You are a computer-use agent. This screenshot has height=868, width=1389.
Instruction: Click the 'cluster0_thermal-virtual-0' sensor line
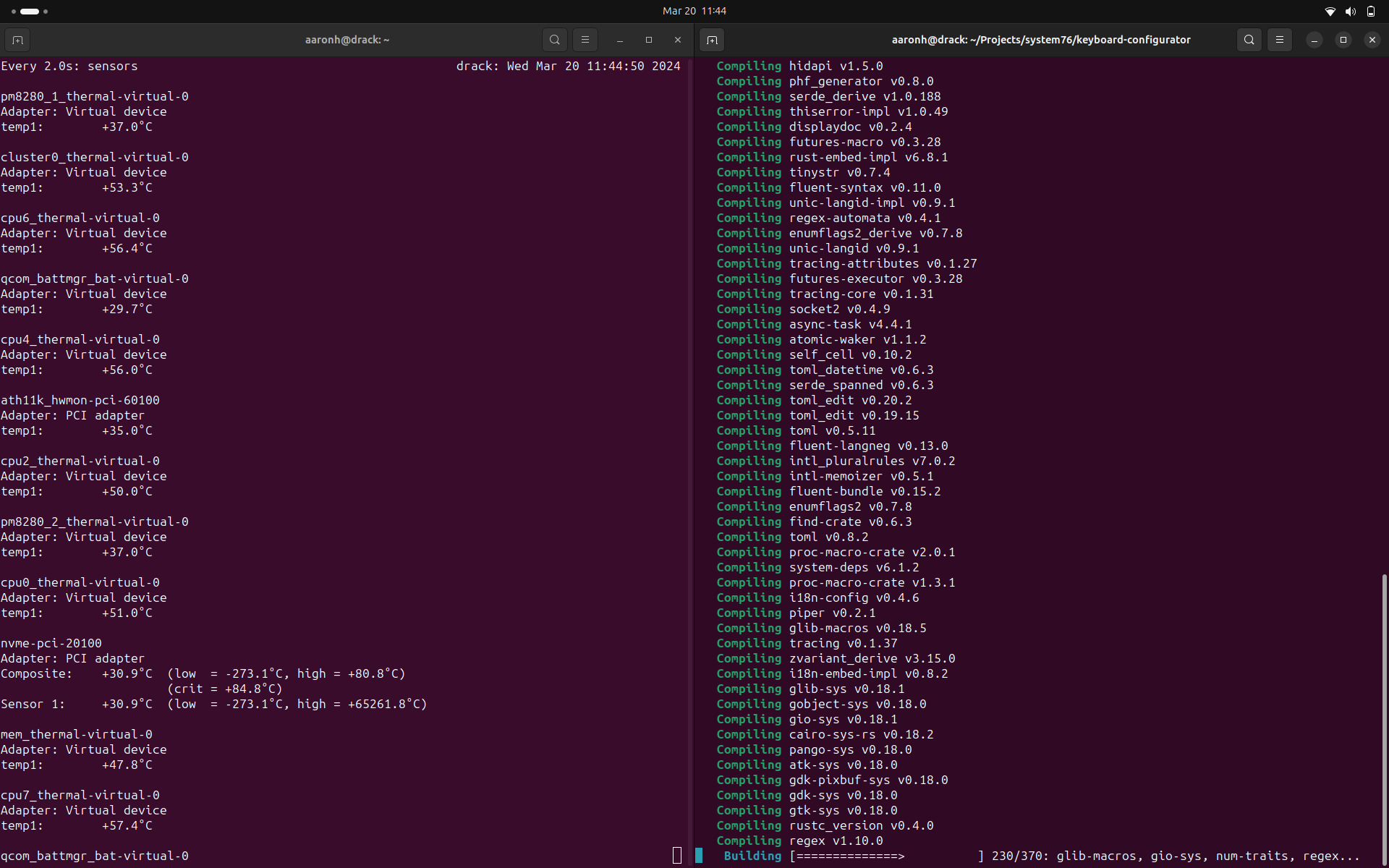pyautogui.click(x=95, y=157)
